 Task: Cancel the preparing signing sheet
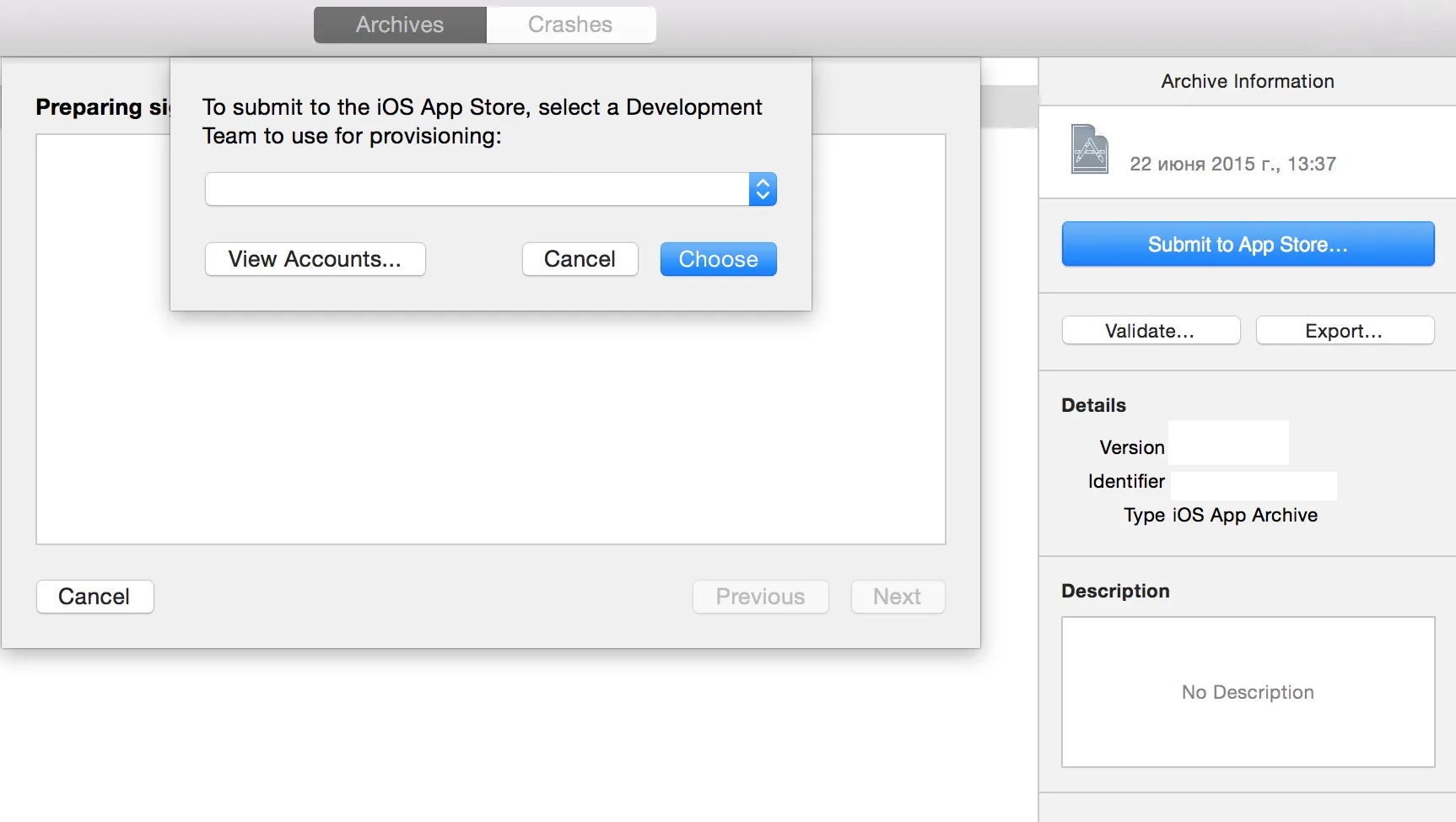94,597
